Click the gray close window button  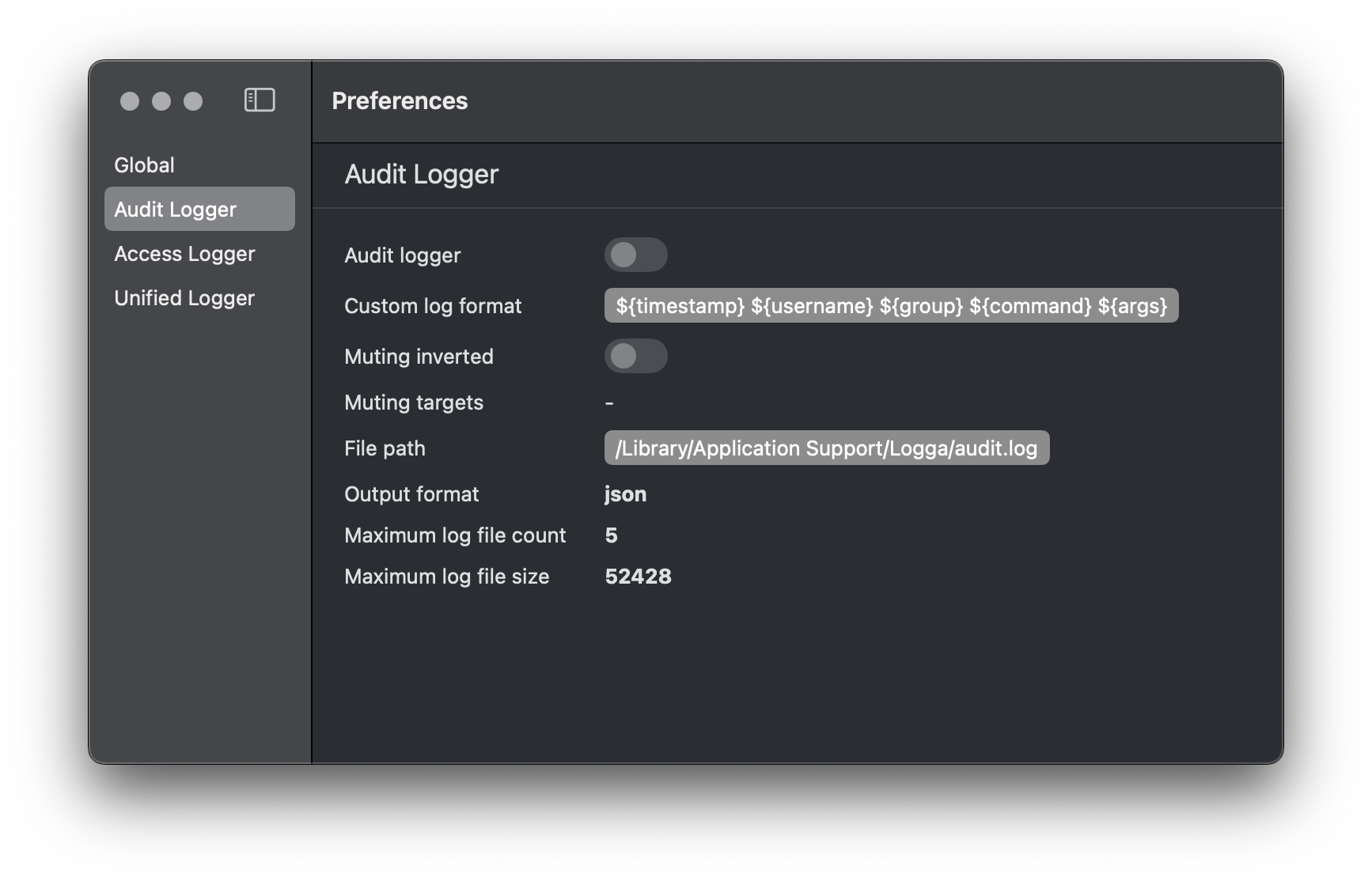[x=130, y=101]
